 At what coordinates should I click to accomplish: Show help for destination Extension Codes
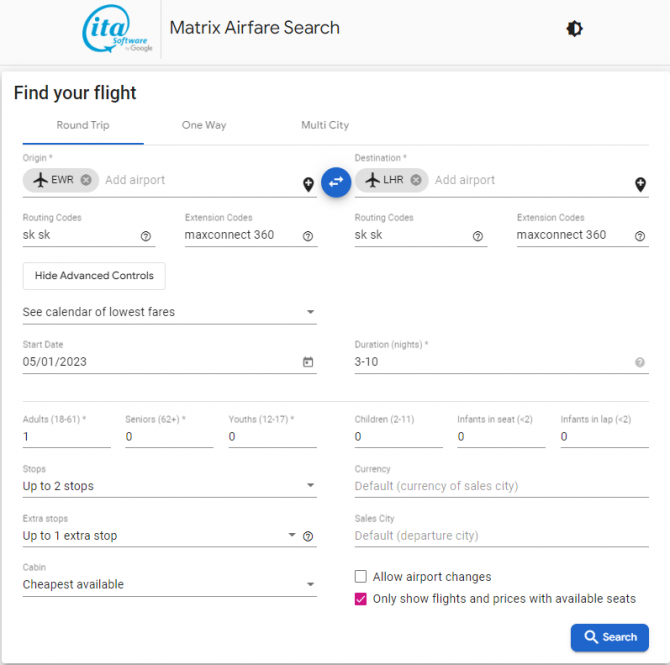pyautogui.click(x=640, y=236)
